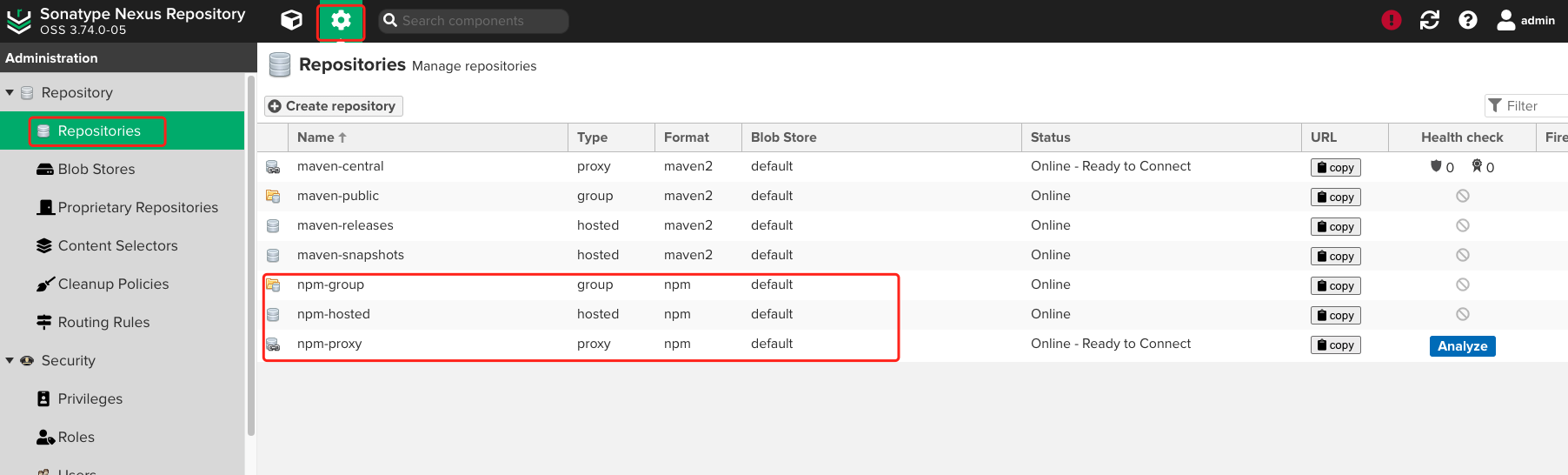The width and height of the screenshot is (1568, 475).
Task: Click the sidebar vertical scrollbar
Action: click(251, 255)
